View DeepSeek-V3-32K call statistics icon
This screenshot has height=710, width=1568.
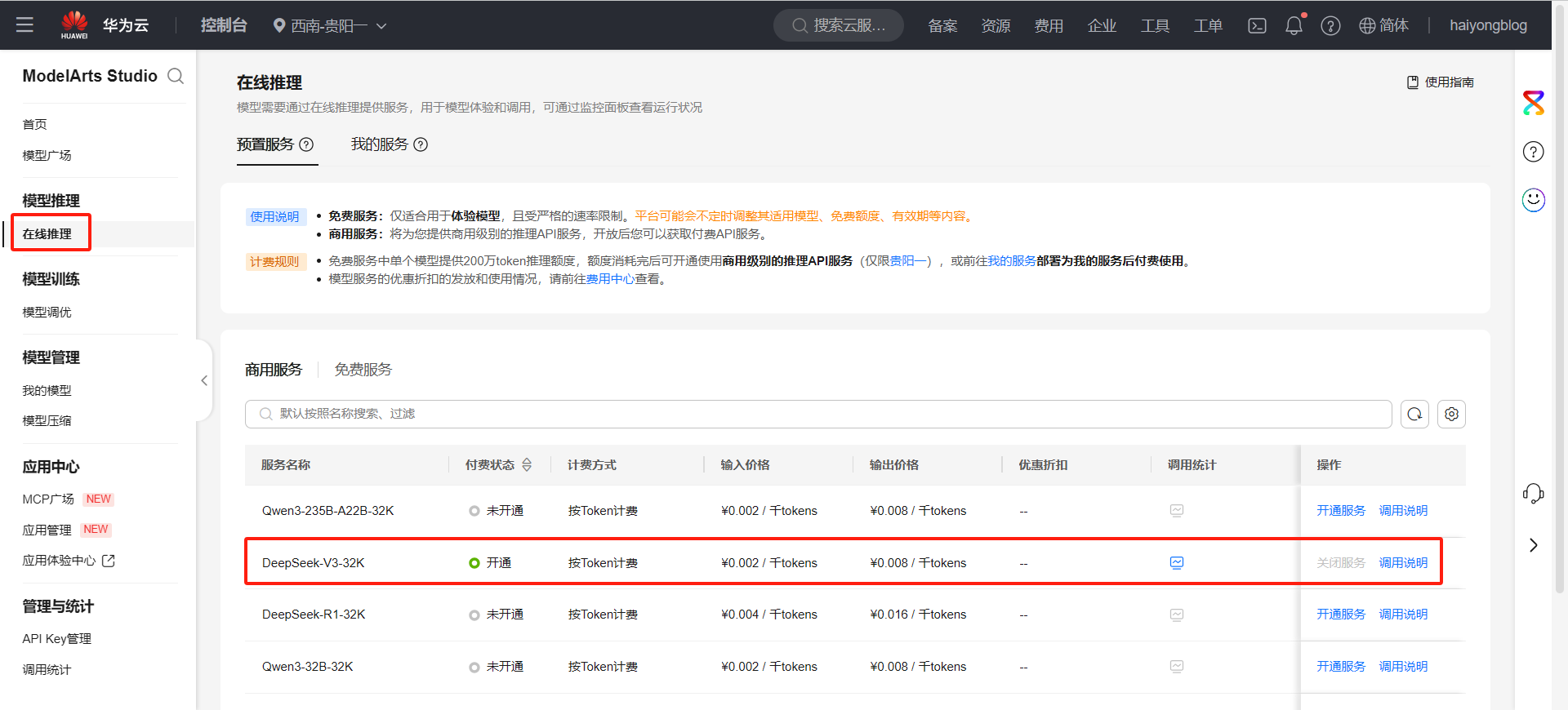[x=1176, y=563]
